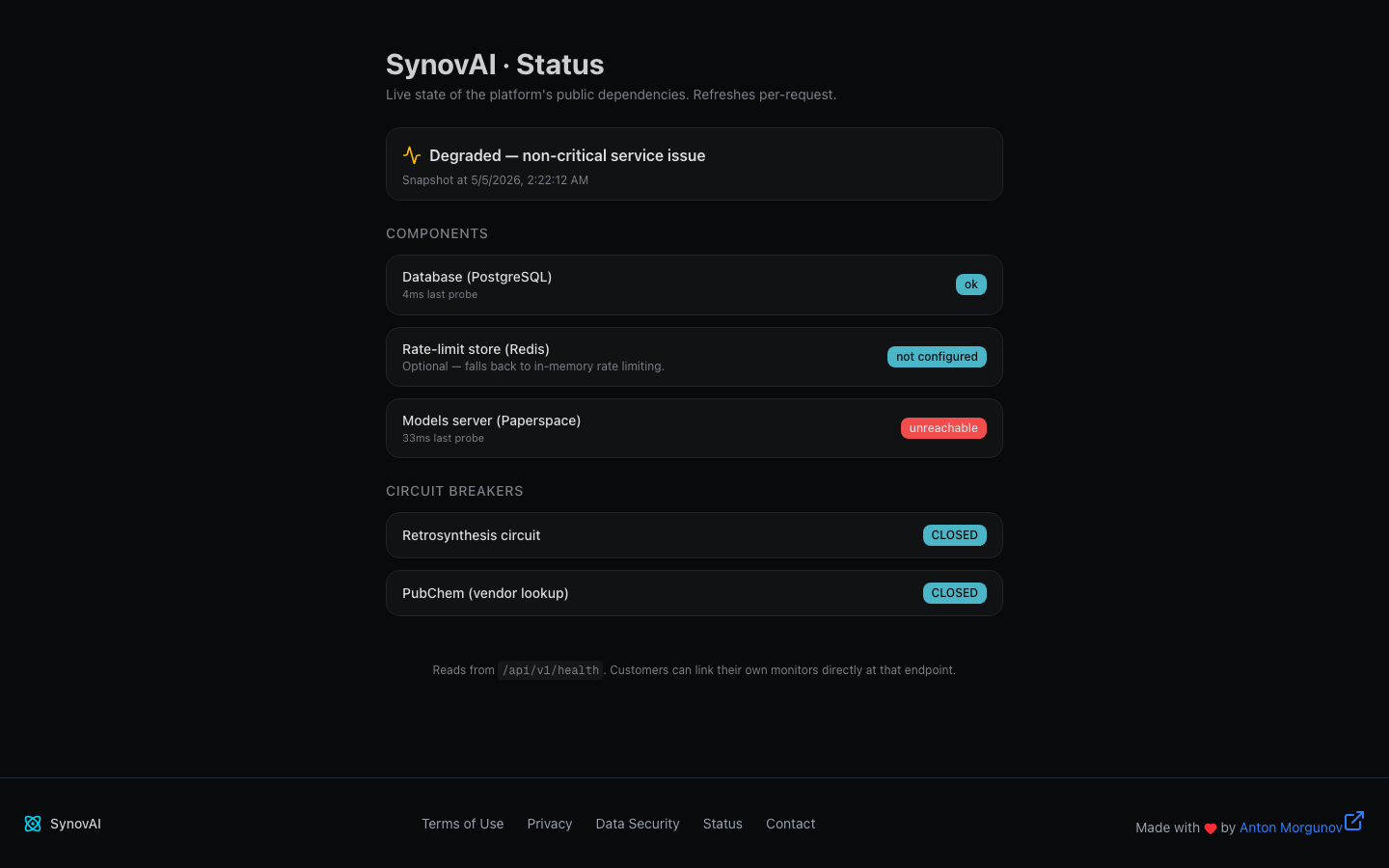1389x868 pixels.
Task: Open the Contact footer link
Action: tap(791, 824)
